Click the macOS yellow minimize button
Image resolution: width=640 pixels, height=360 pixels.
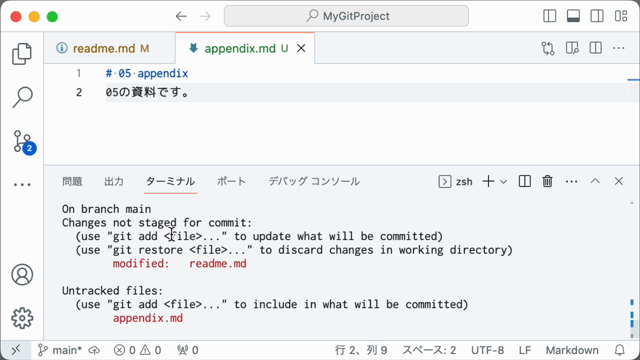(x=34, y=17)
